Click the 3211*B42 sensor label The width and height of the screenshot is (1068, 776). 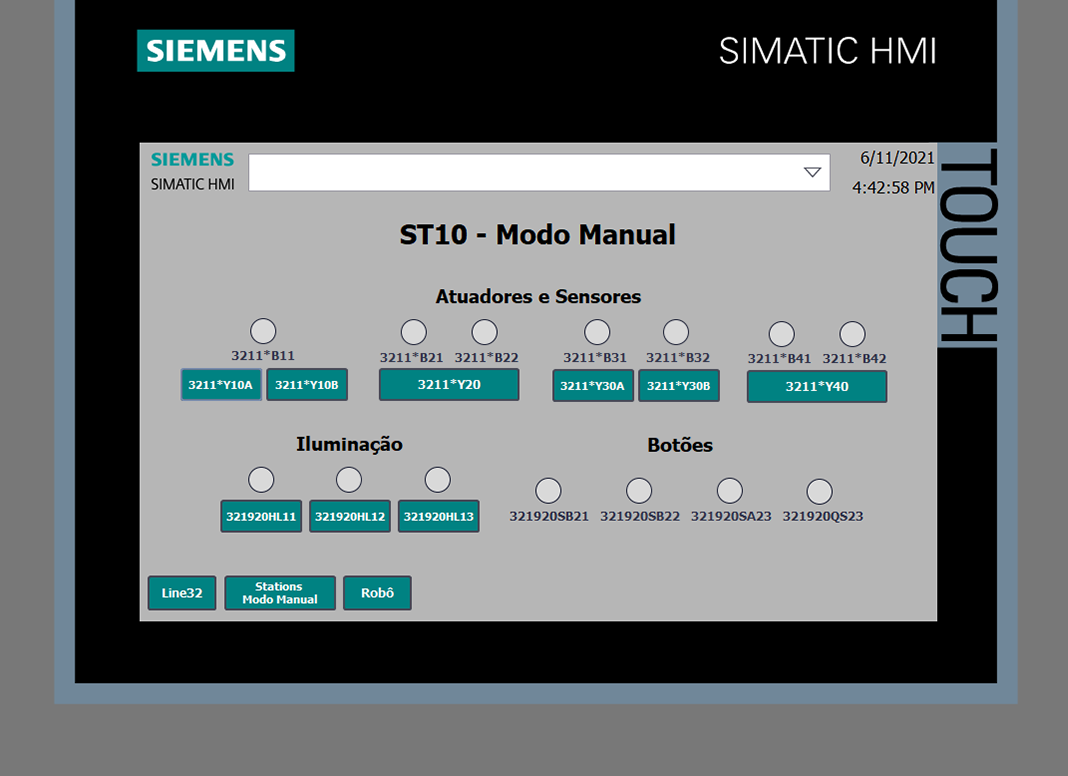(x=854, y=358)
